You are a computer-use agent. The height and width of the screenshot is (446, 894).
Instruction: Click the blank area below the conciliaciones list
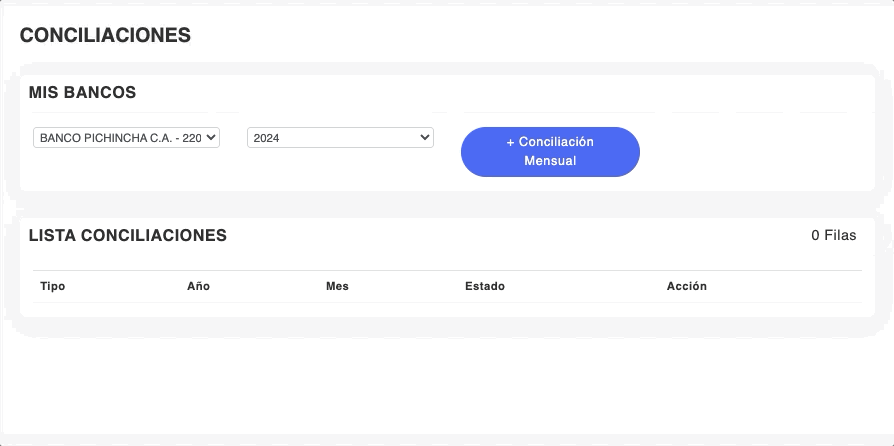pos(446,380)
